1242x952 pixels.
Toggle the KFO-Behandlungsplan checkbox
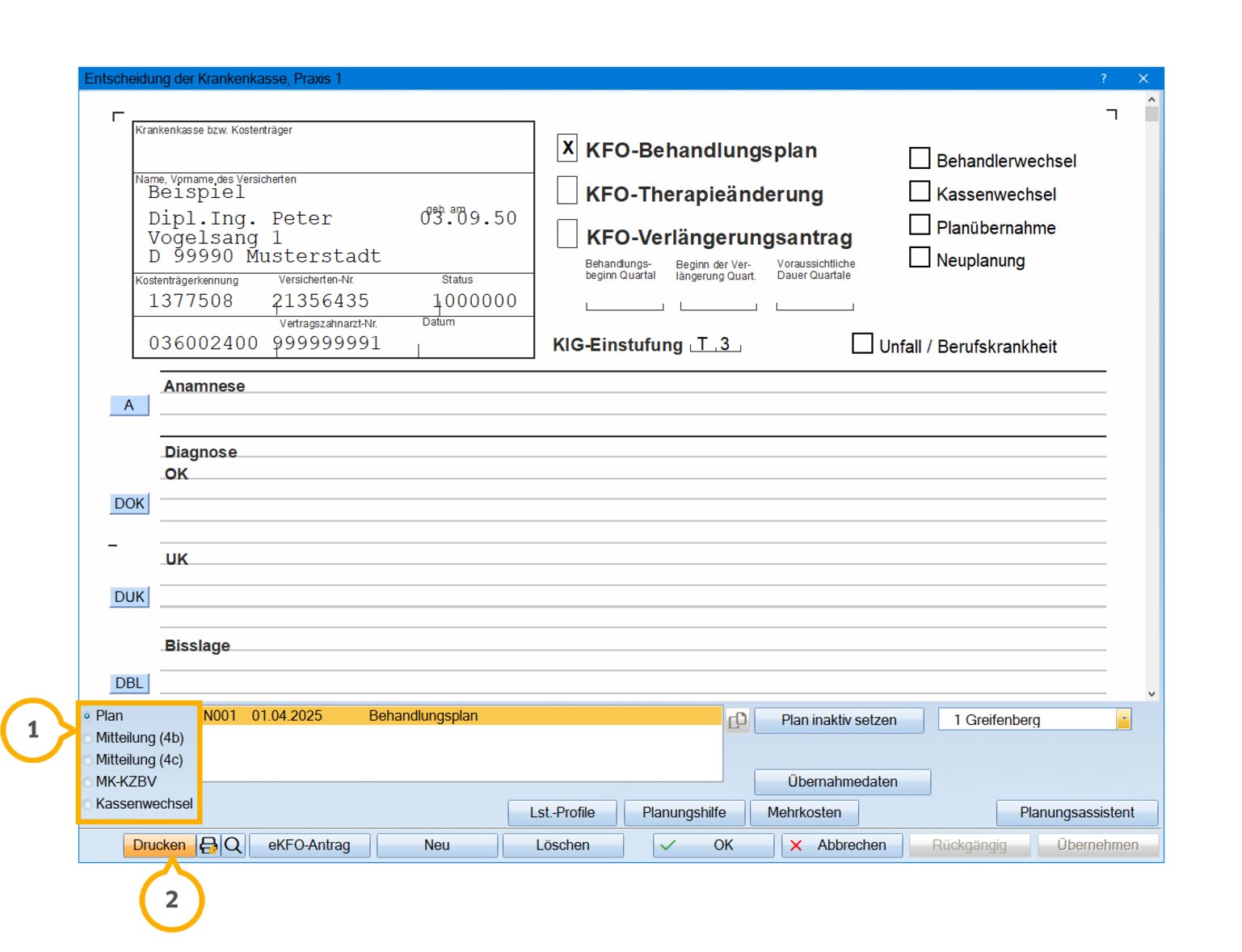coord(567,148)
